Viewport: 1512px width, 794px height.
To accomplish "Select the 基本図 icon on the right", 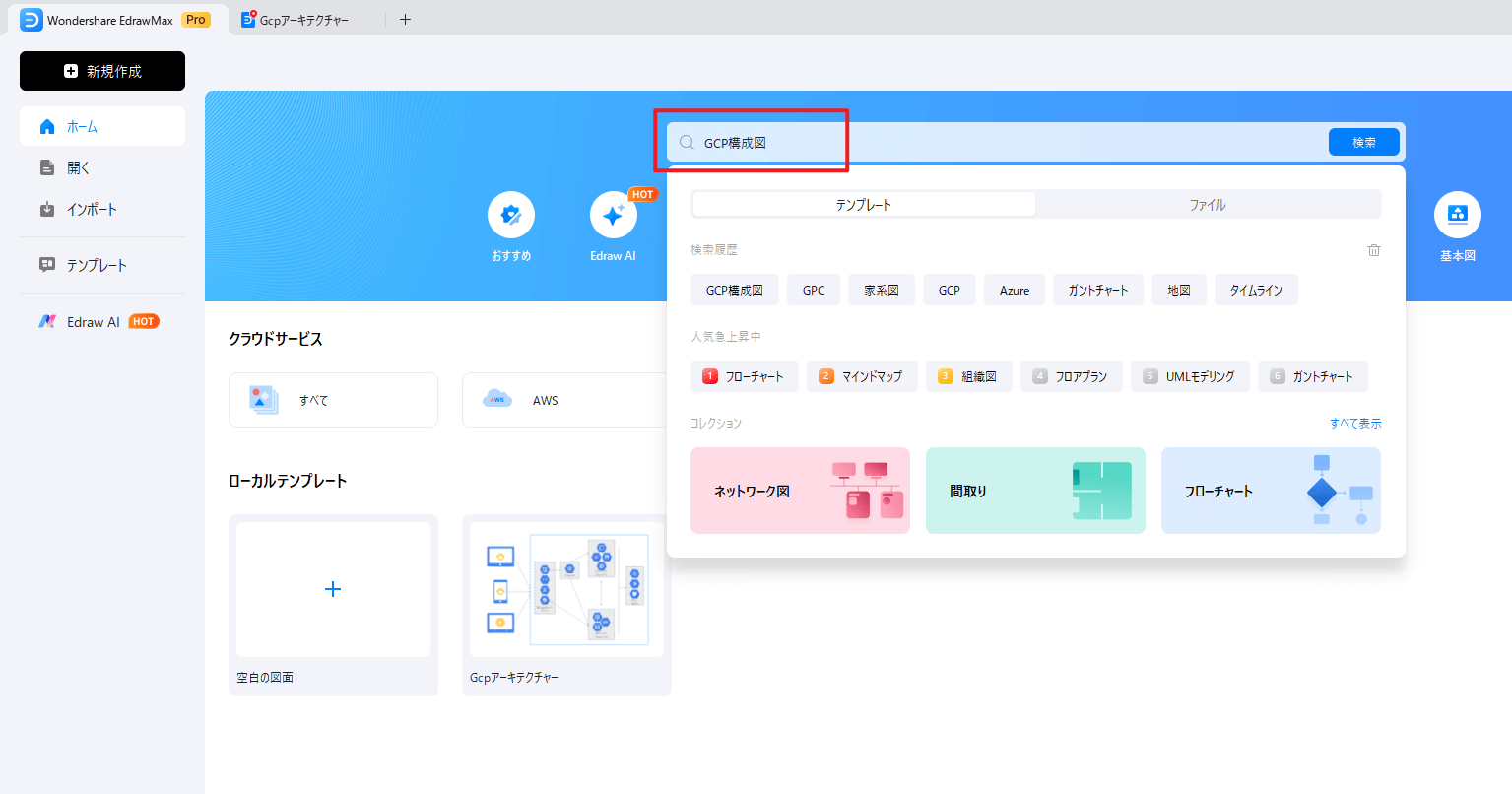I will (x=1456, y=214).
